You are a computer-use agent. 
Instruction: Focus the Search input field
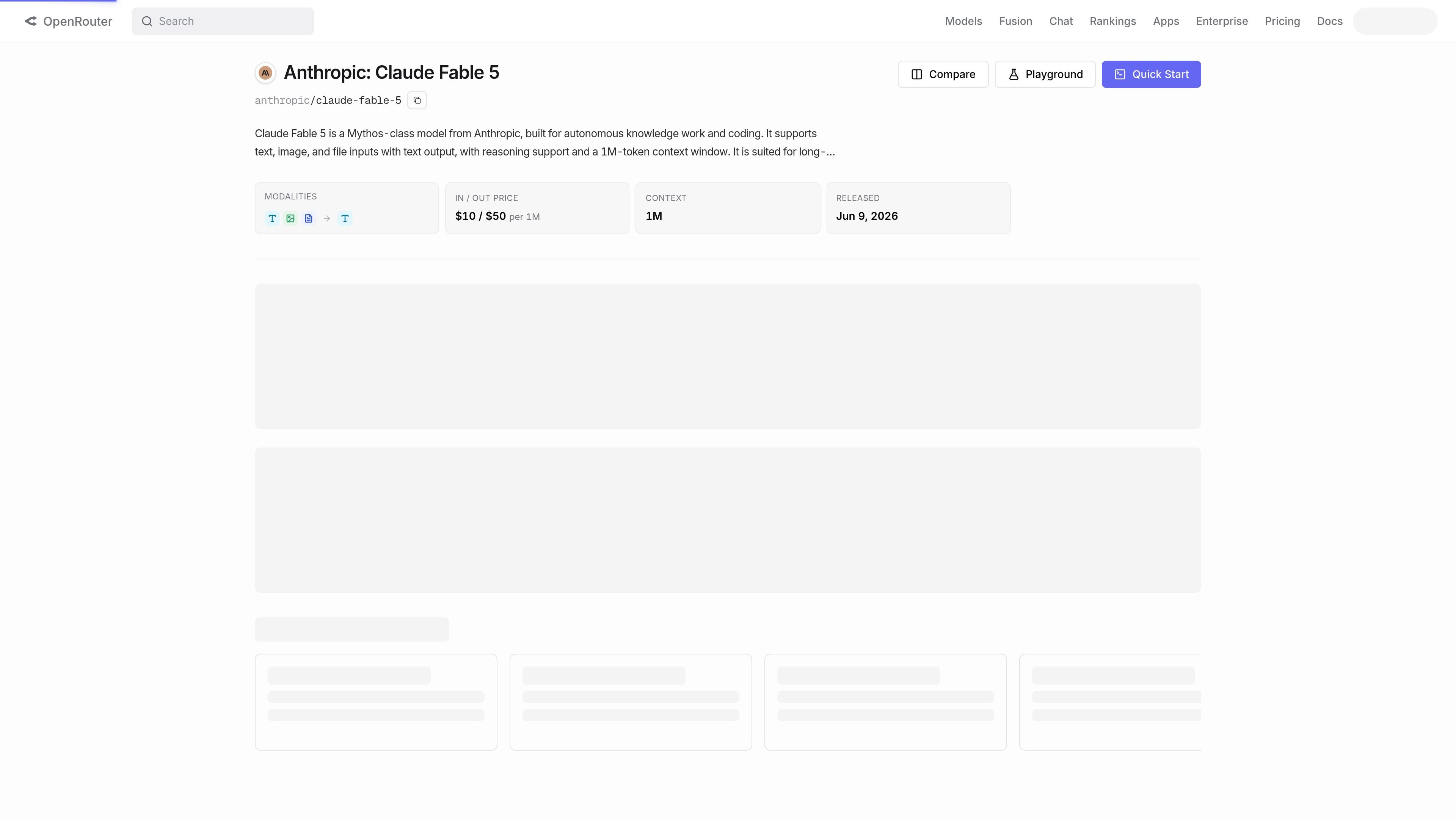(223, 22)
